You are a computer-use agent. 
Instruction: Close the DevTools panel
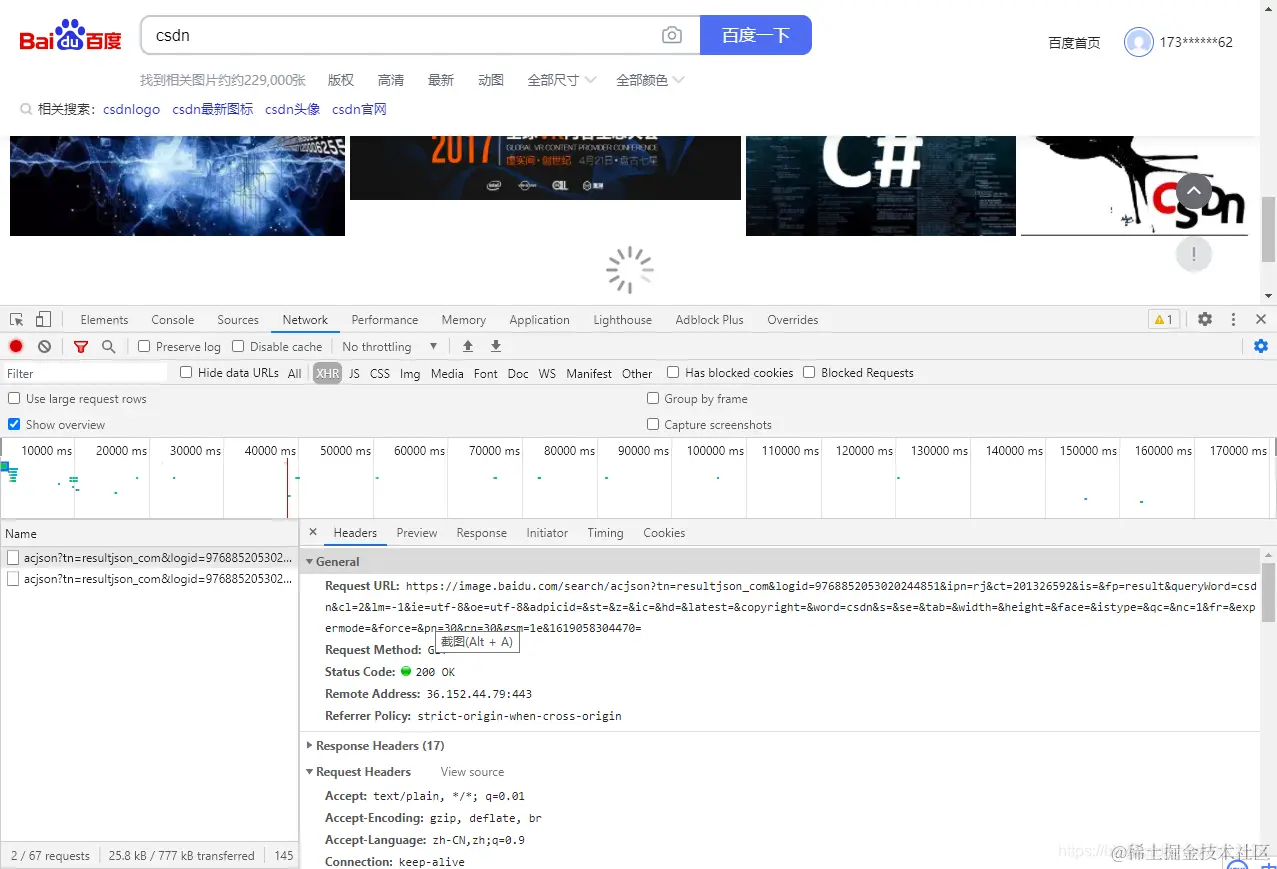(1261, 319)
